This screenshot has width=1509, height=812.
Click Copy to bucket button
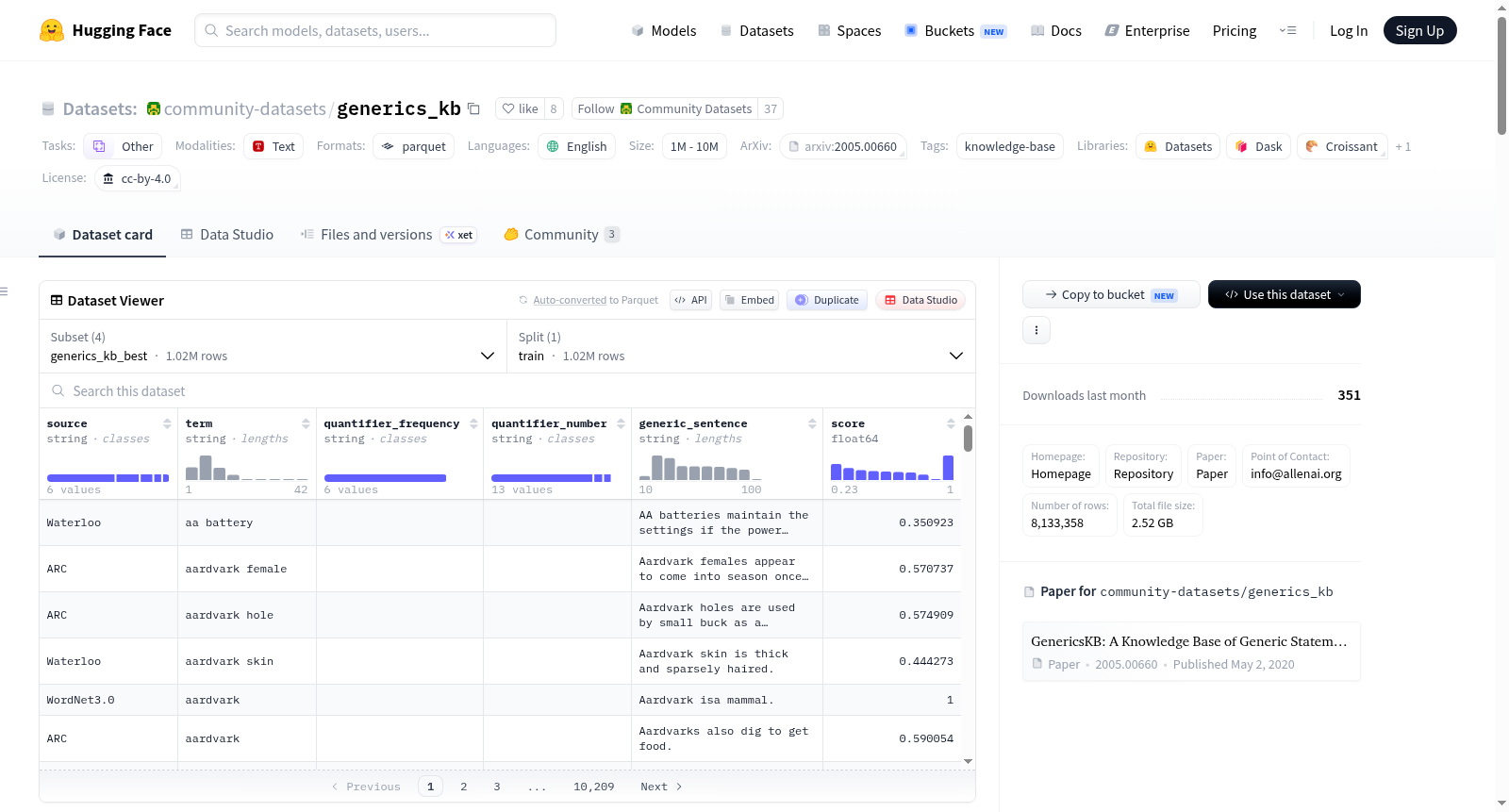pos(1111,294)
